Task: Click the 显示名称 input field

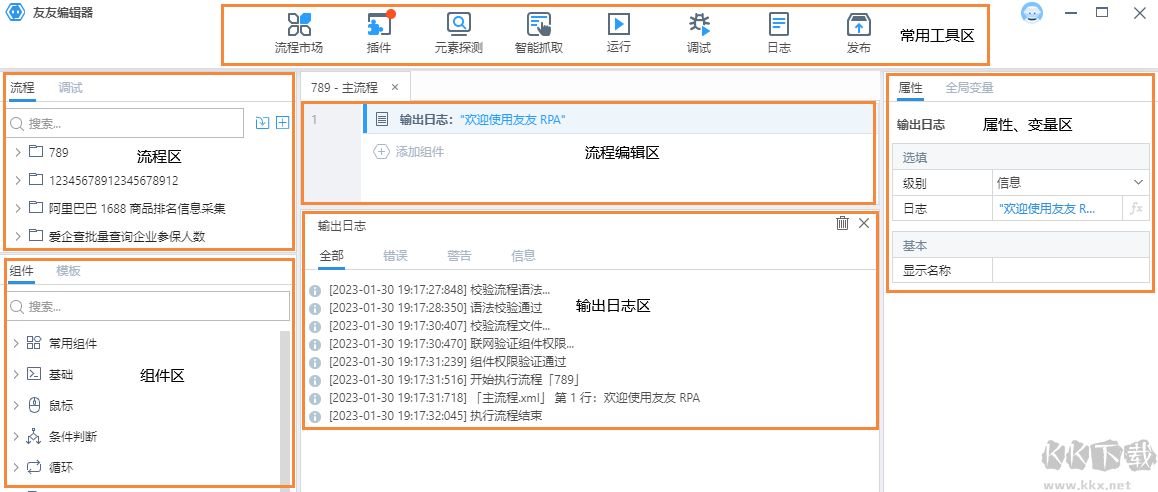Action: tap(1070, 270)
